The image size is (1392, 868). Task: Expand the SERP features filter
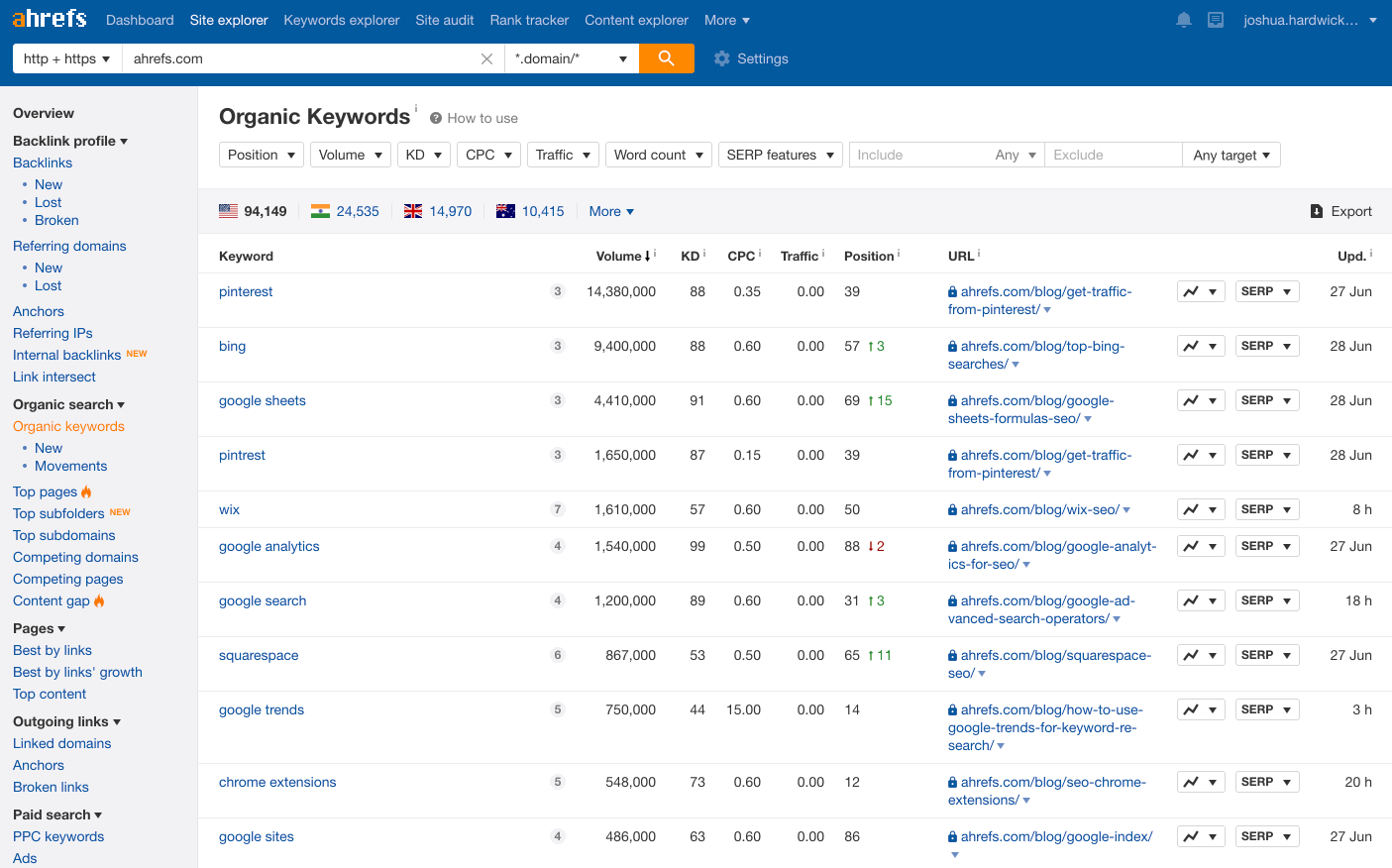point(780,155)
